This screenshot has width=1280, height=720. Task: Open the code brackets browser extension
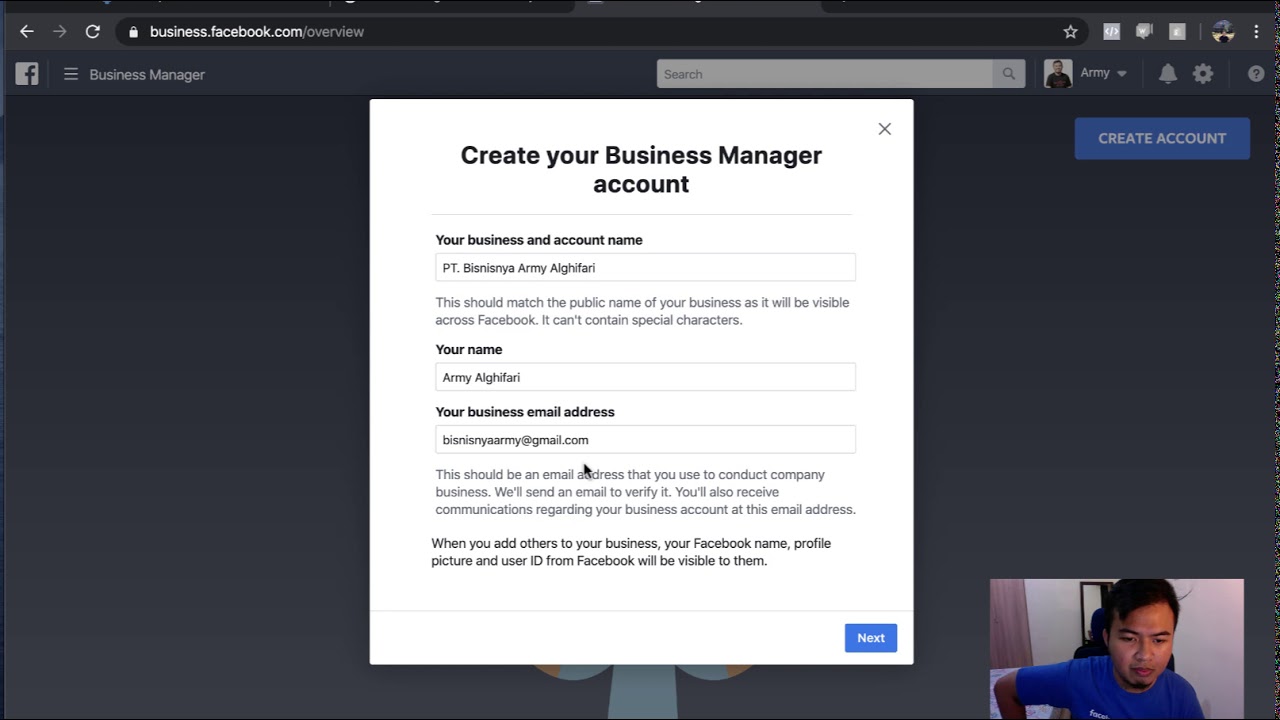pyautogui.click(x=1112, y=32)
